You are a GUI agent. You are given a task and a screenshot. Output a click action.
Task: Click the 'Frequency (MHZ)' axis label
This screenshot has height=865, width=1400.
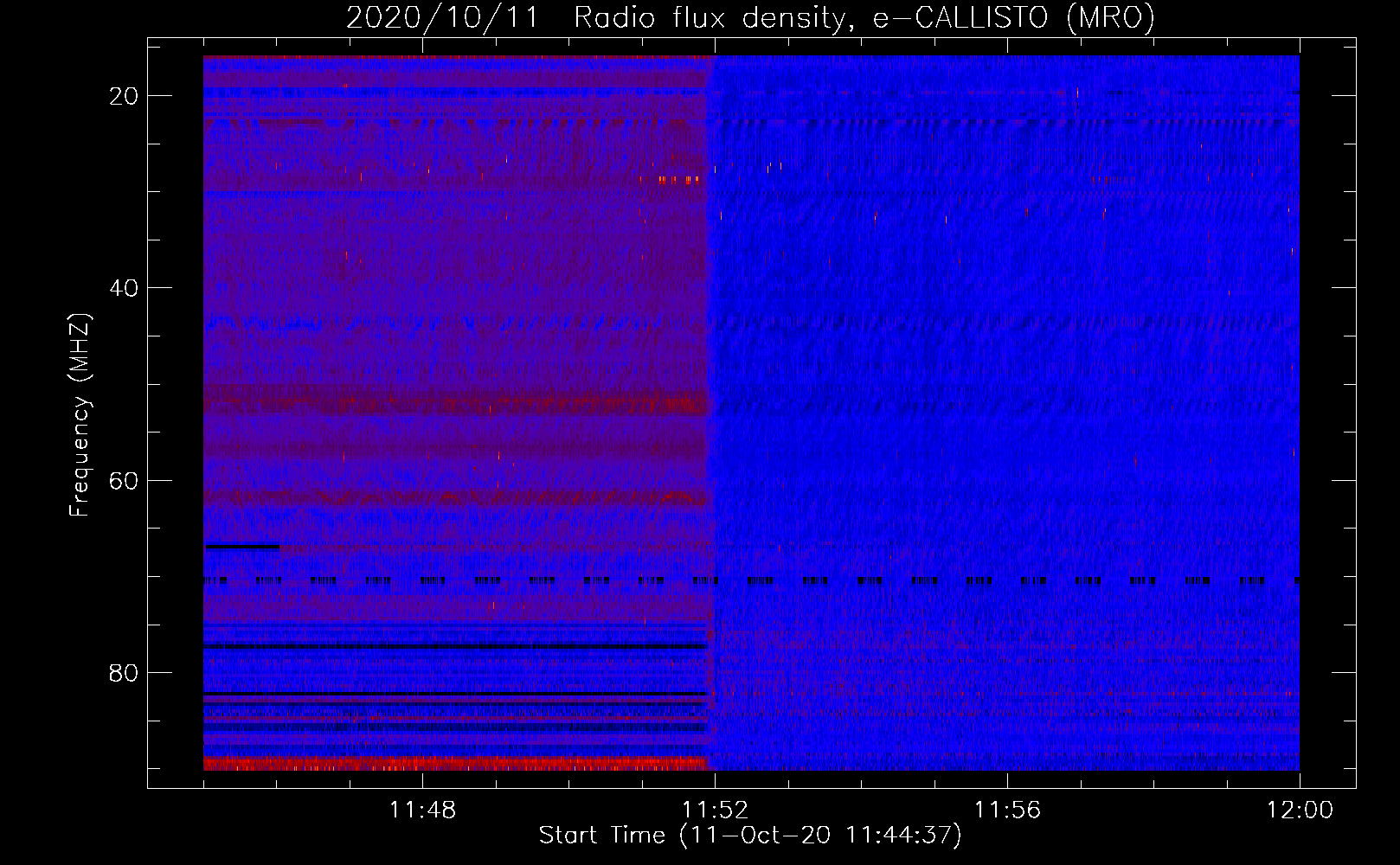pyautogui.click(x=80, y=415)
